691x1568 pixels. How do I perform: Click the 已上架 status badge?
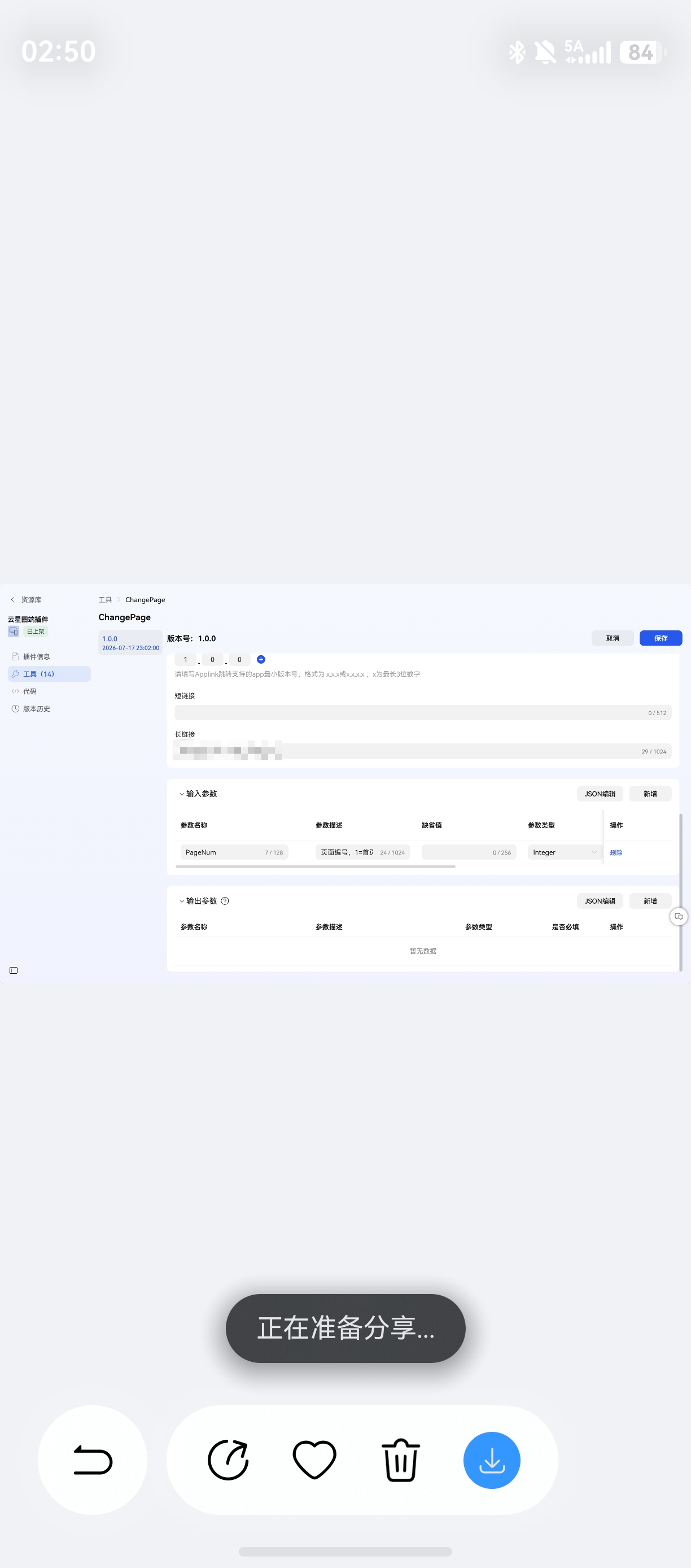point(36,631)
